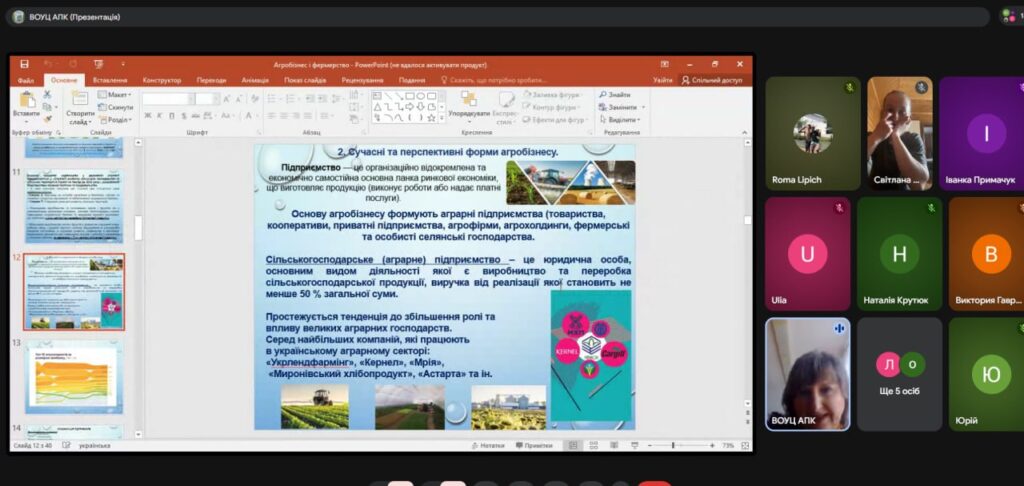The image size is (1024, 486).
Task: Click zoom in plus button
Action: click(712, 446)
